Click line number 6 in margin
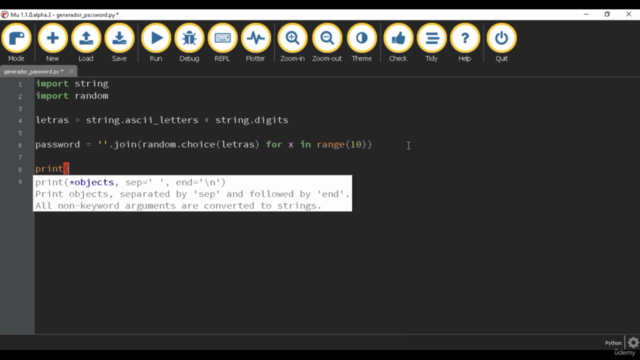This screenshot has width=640, height=360. click(x=20, y=145)
